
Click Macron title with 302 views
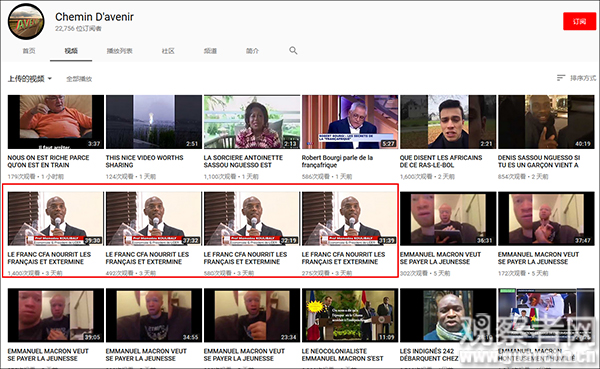440,258
